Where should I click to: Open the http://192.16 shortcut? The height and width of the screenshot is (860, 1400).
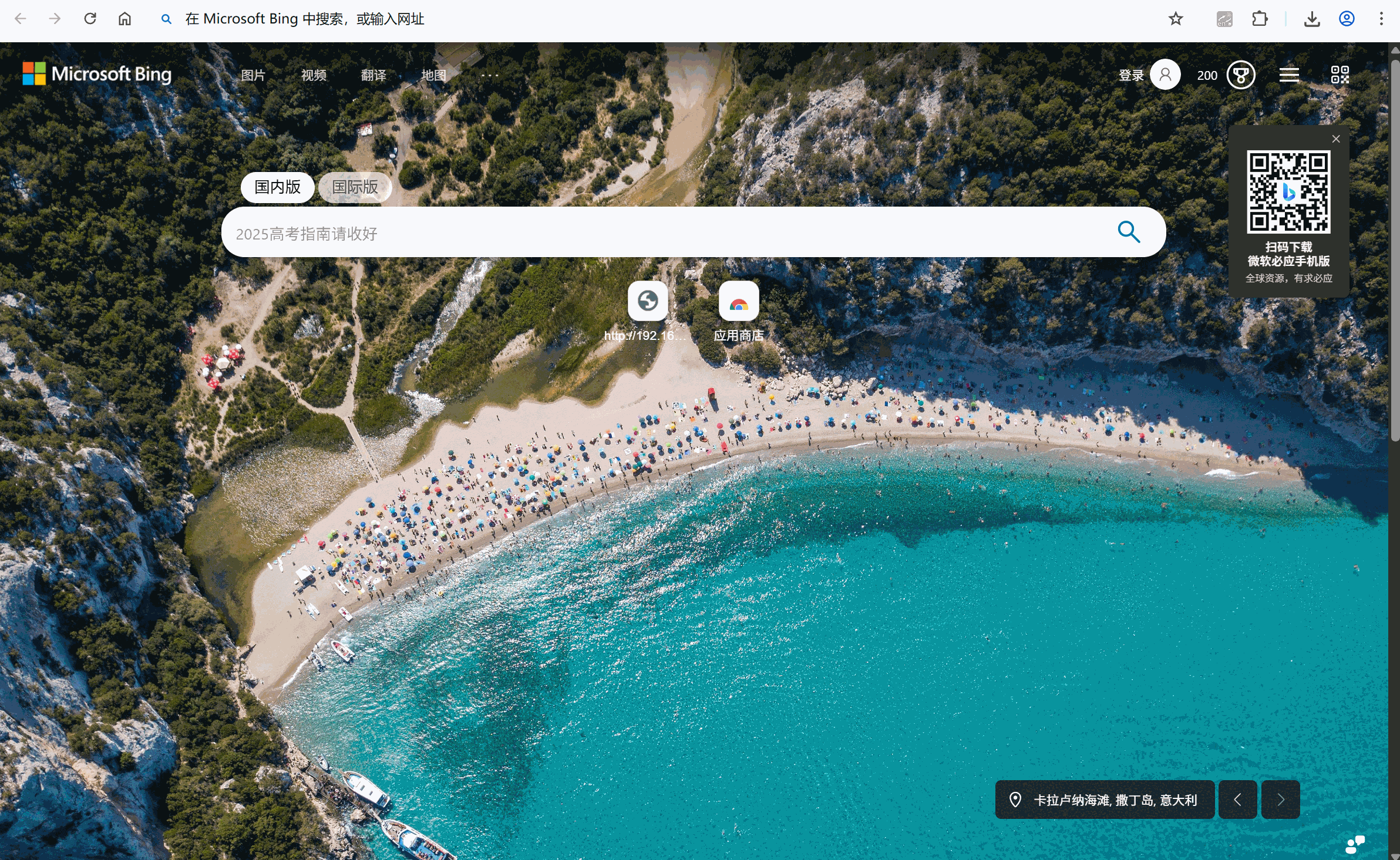[x=647, y=302]
